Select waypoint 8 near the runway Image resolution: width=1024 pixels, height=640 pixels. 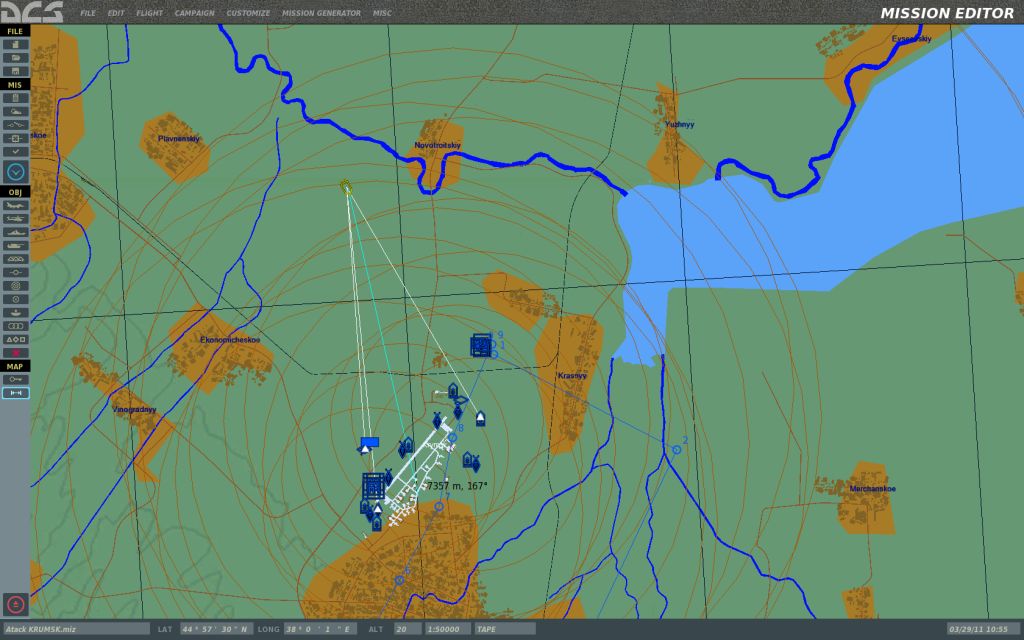pyautogui.click(x=453, y=438)
